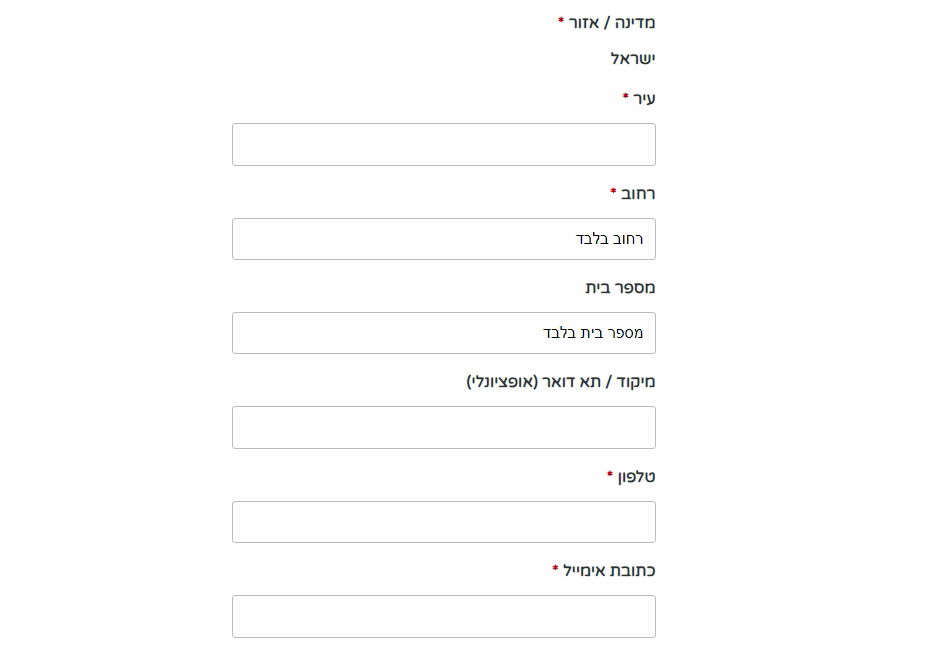Click the red asterisk next to 'עיר'
This screenshot has height=670, width=936.
tap(626, 97)
